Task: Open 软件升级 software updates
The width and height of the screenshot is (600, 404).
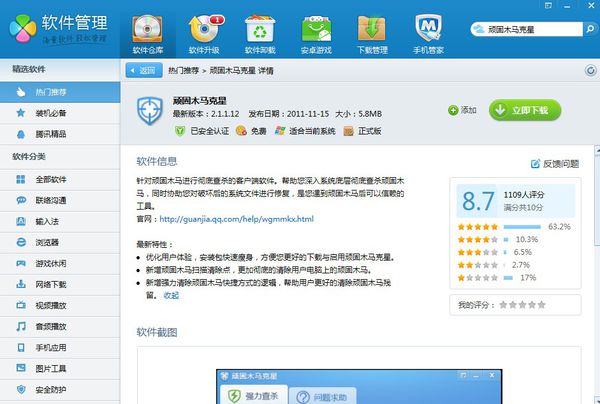Action: [204, 34]
